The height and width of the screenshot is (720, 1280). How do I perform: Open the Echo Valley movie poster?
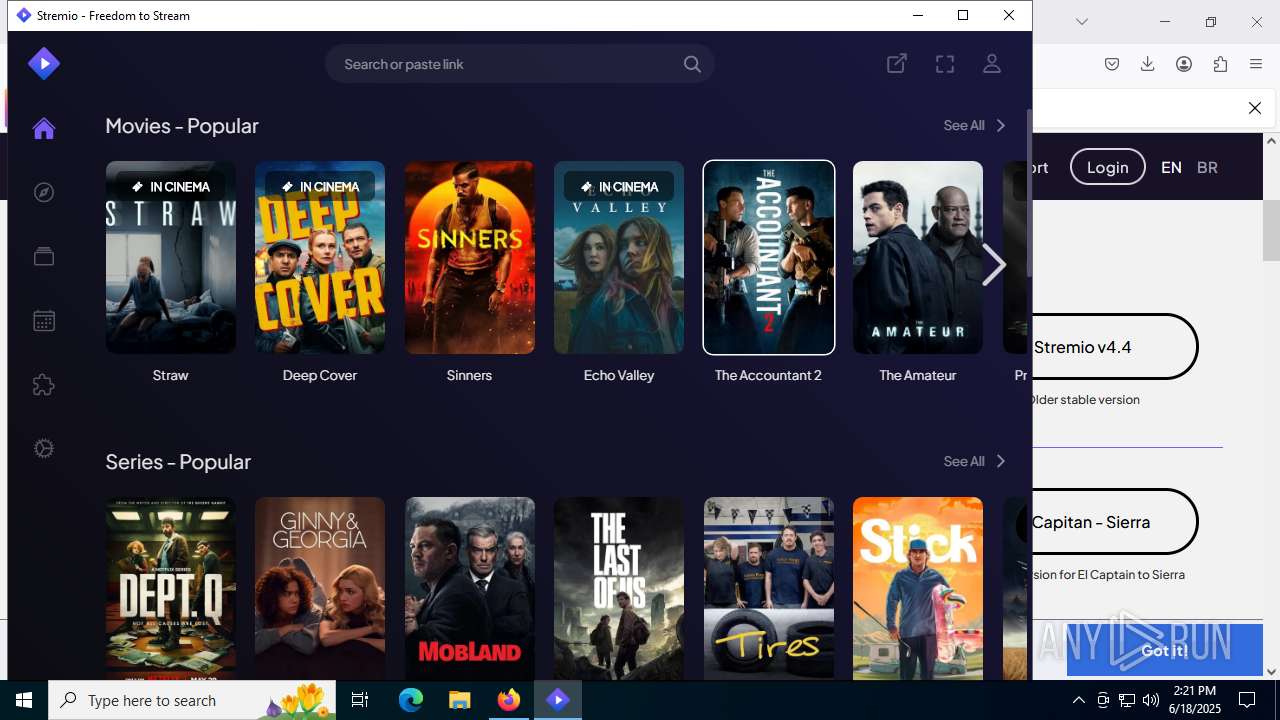619,257
